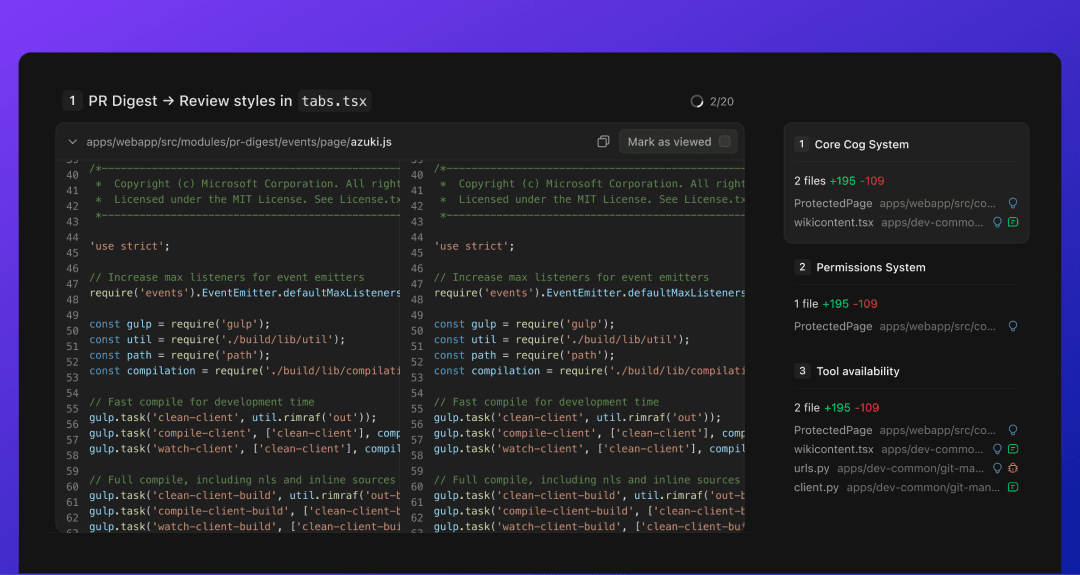
Task: Click the step number 1 badge beside PR Digest
Action: [72, 101]
